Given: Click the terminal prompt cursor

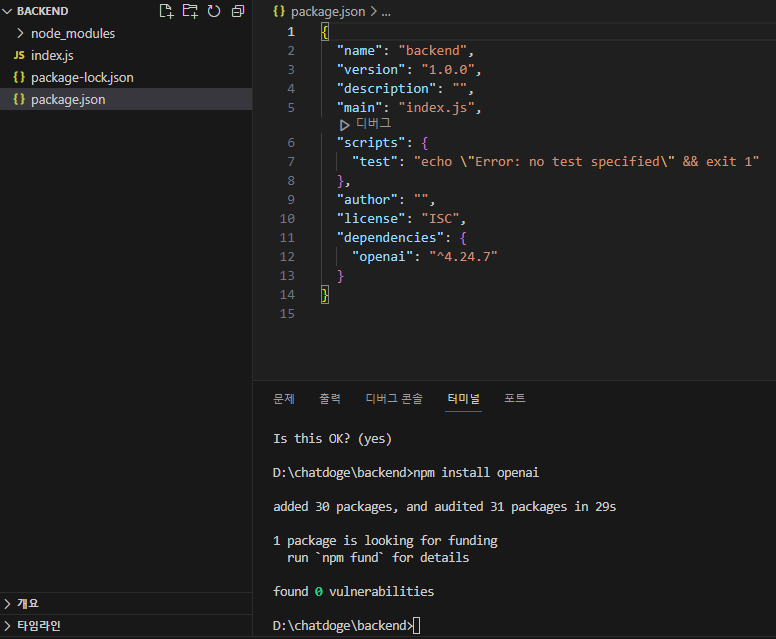Looking at the screenshot, I should (x=417, y=626).
